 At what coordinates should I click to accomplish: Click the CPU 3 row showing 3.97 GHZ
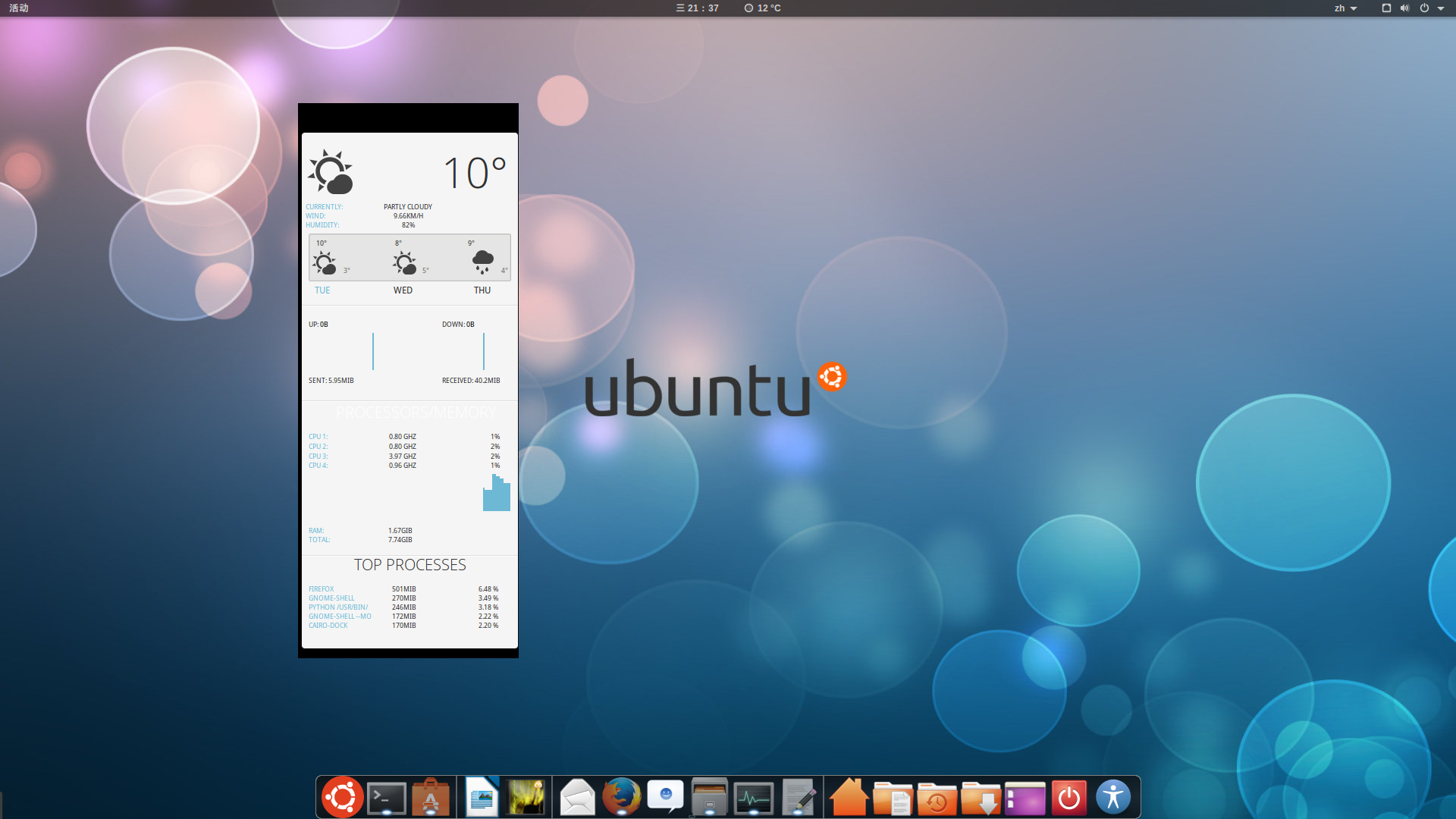404,457
